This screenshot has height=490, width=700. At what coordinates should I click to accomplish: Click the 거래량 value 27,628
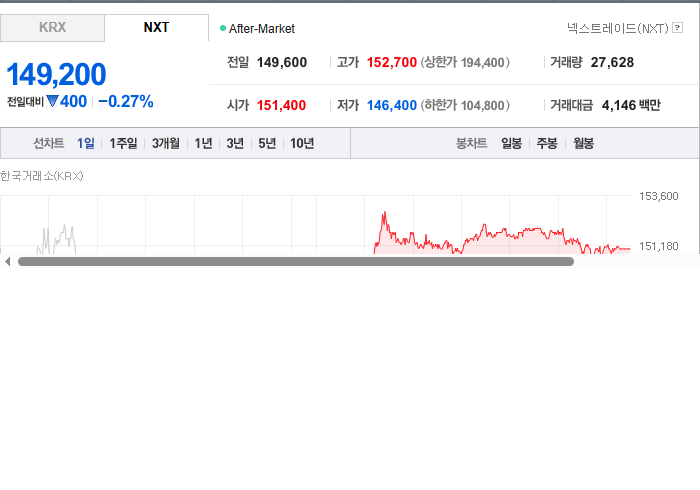pos(612,62)
